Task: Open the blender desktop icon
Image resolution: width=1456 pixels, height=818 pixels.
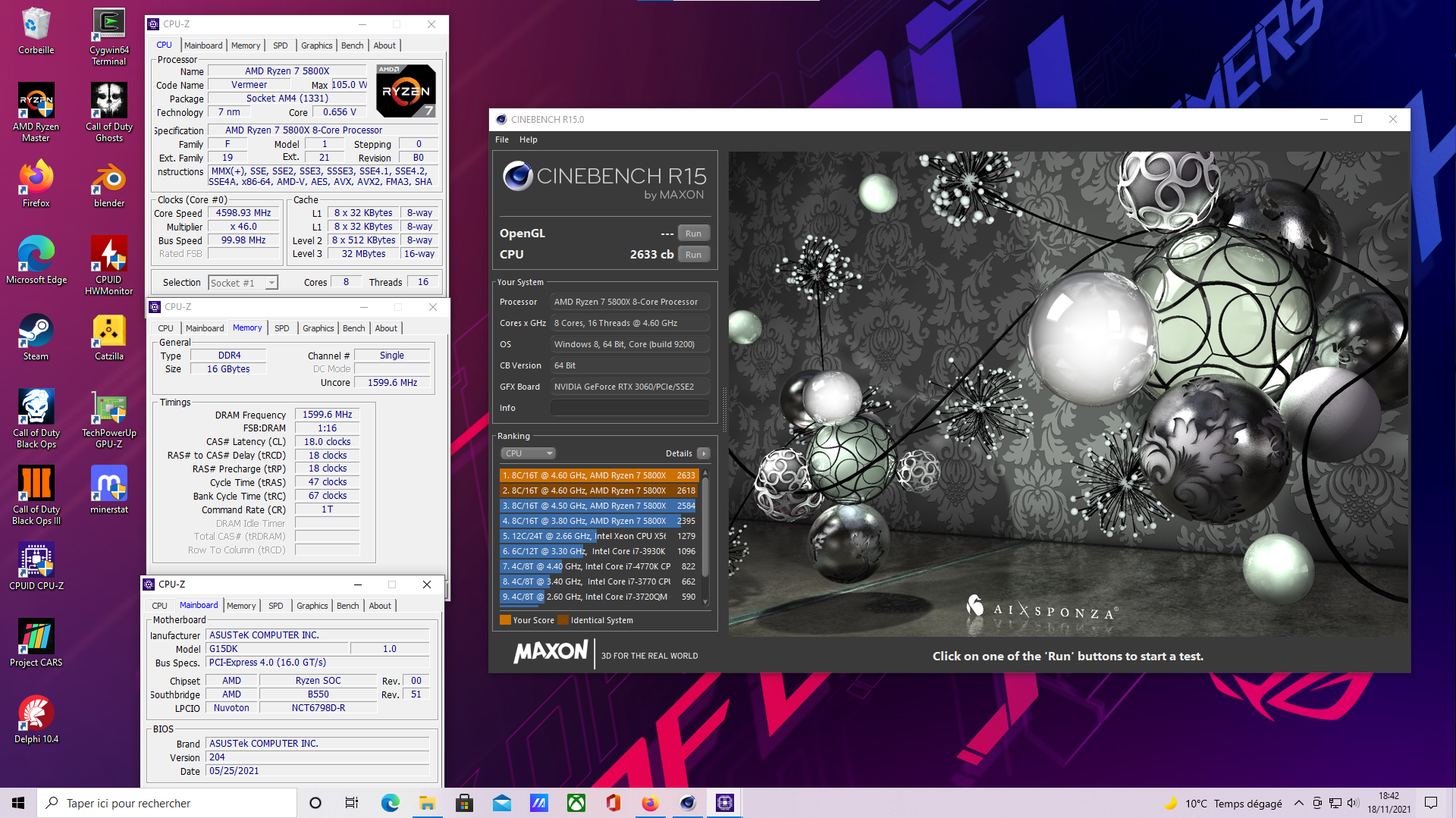Action: click(x=109, y=183)
